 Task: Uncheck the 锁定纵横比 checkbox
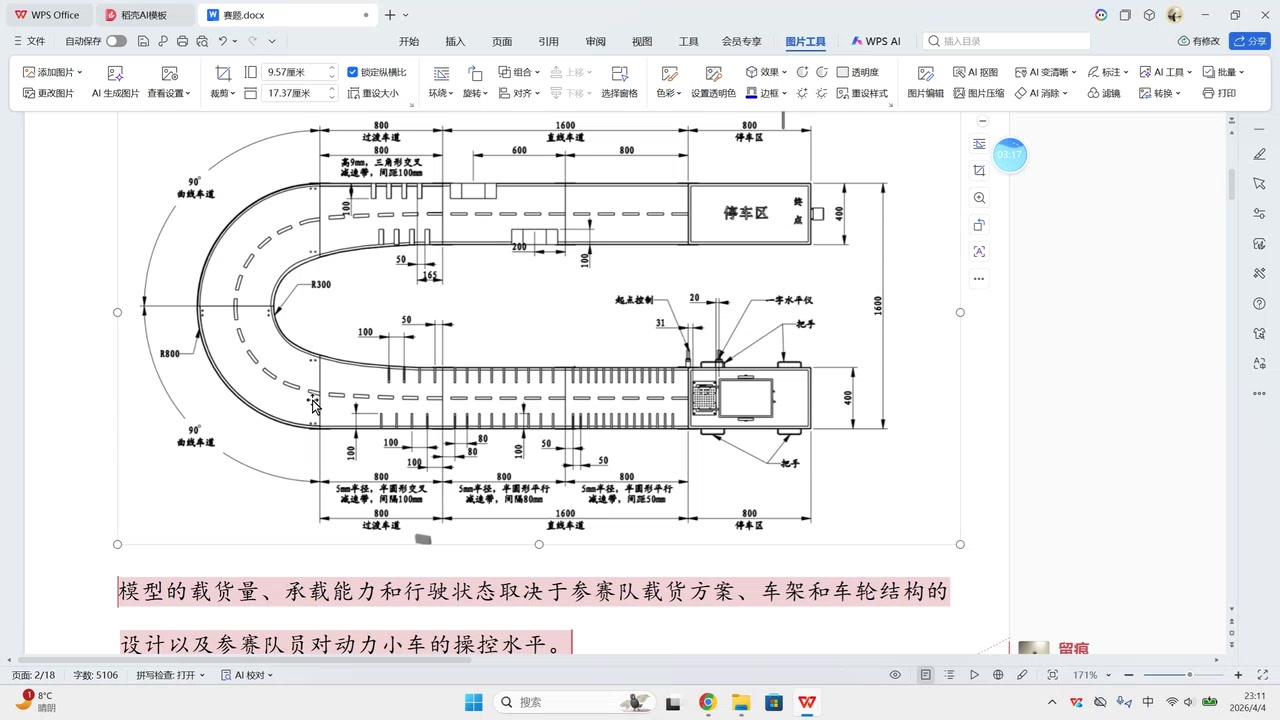point(352,72)
